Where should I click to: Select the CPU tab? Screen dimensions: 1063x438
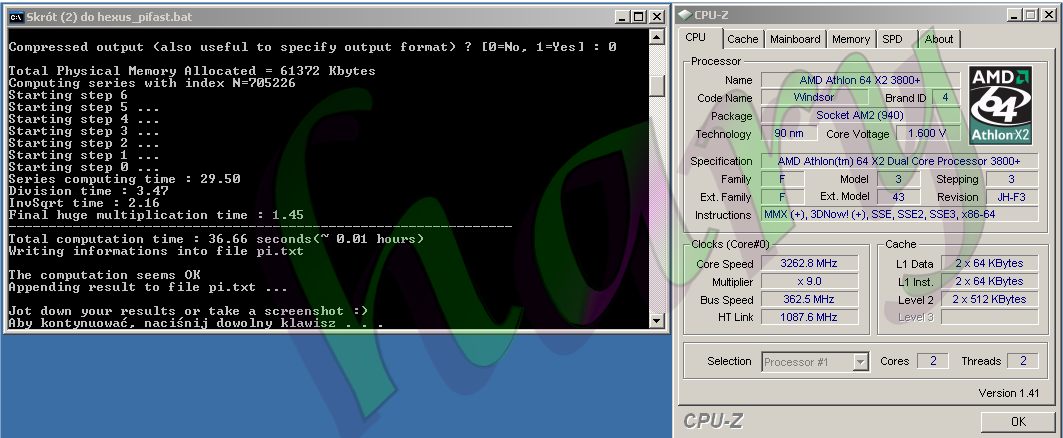(x=696, y=38)
